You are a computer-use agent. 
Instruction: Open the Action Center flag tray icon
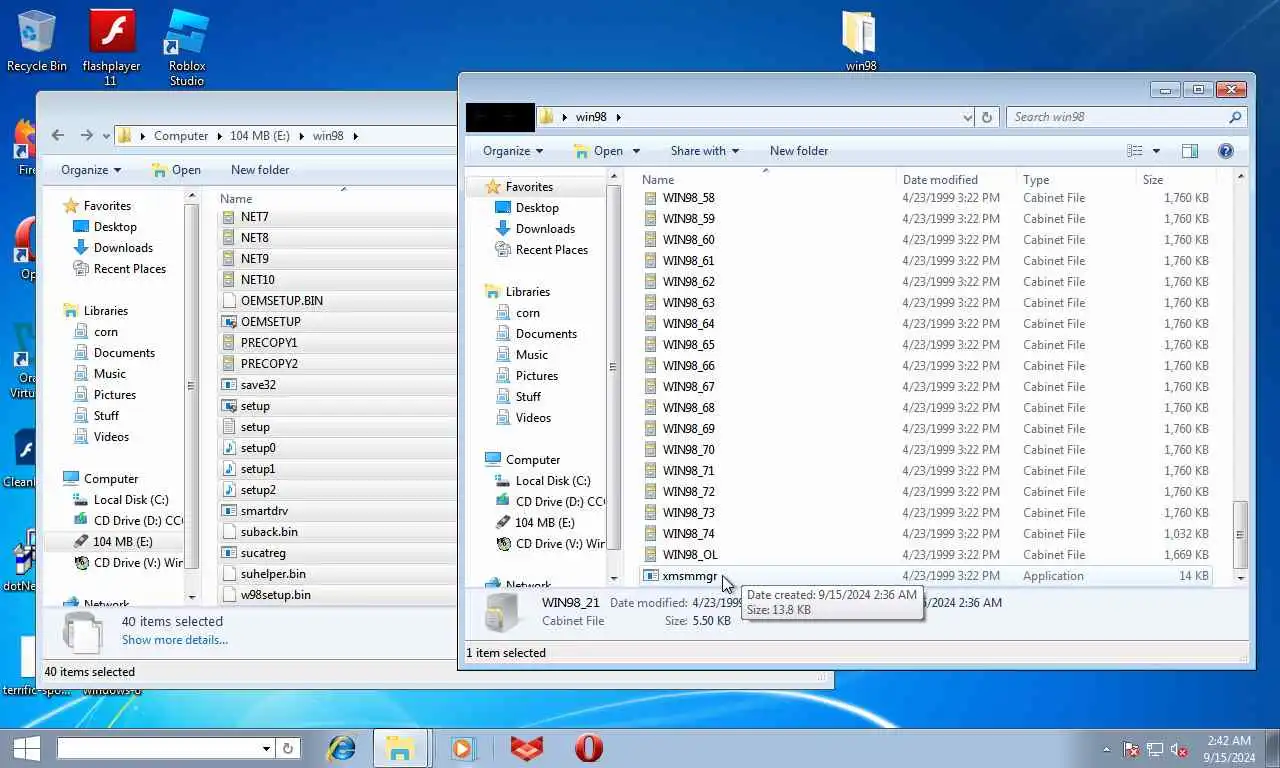coord(1131,749)
